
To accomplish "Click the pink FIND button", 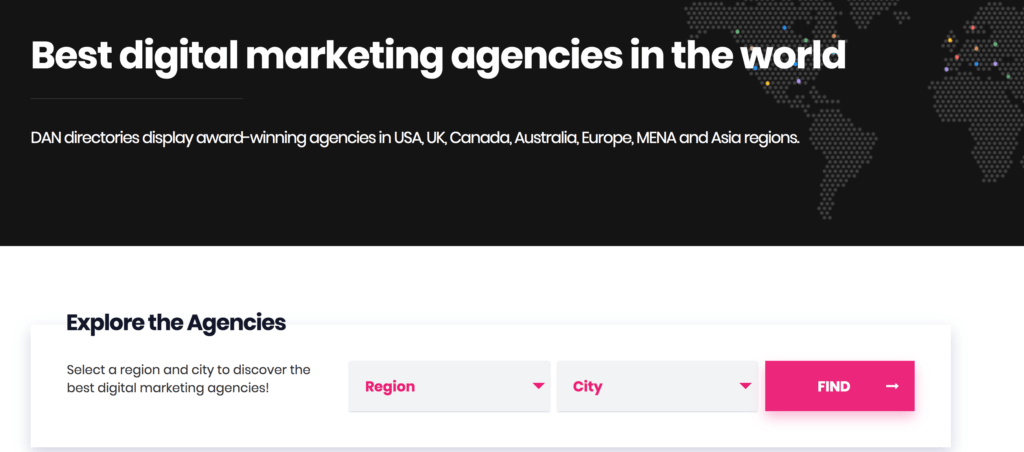I will coord(839,386).
